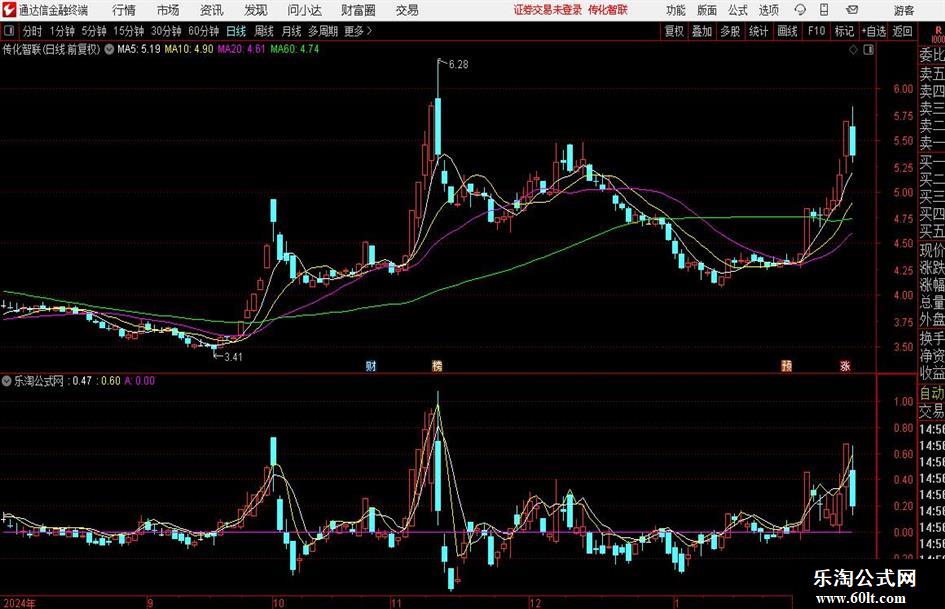Screen dimensions: 945x609
Task: Click the 3.41 low price label
Action: tap(233, 357)
